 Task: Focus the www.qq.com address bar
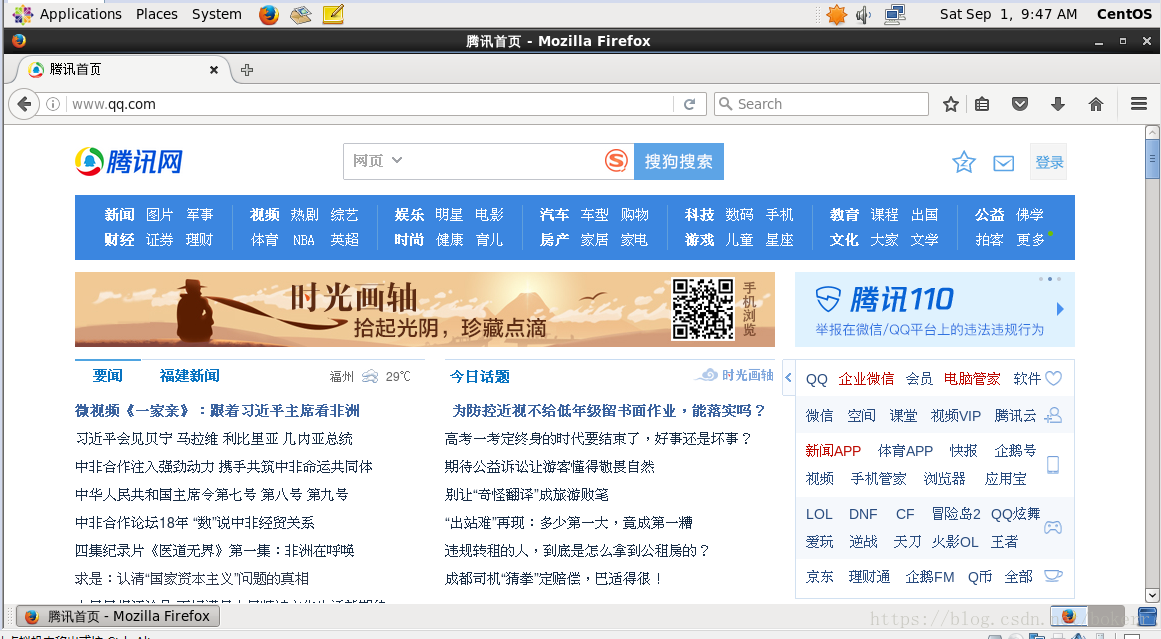[x=370, y=104]
